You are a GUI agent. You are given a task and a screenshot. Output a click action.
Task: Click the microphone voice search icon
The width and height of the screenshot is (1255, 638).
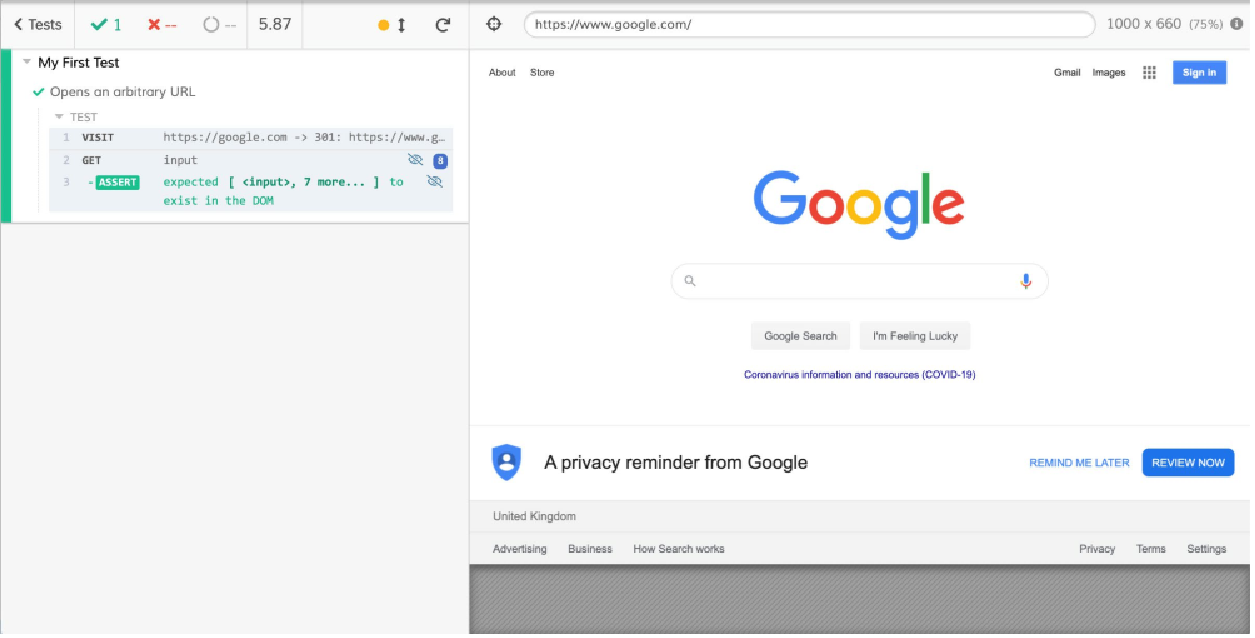1025,282
